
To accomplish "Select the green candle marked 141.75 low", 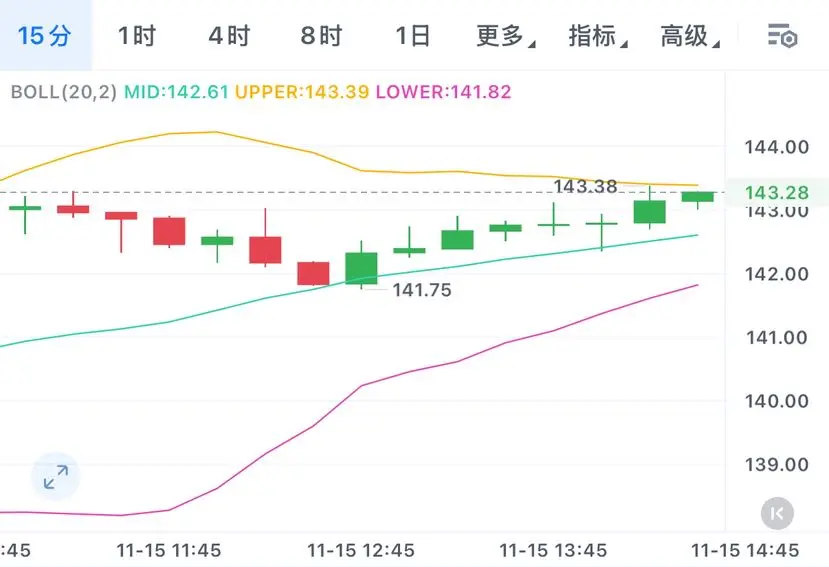I will [x=362, y=267].
